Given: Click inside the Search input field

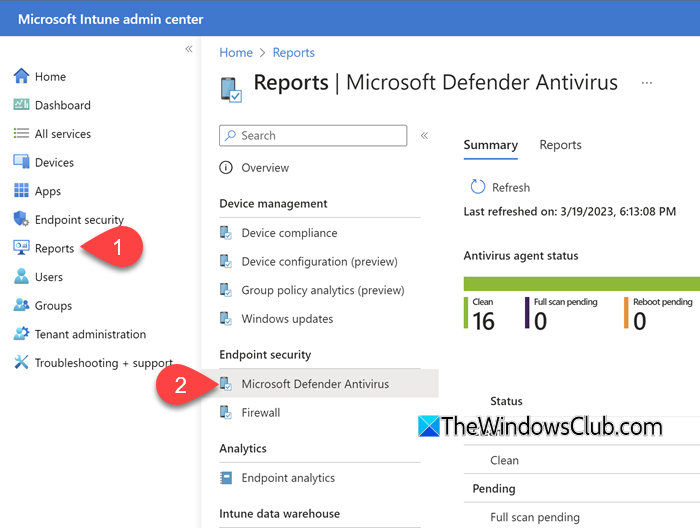Looking at the screenshot, I should point(313,135).
